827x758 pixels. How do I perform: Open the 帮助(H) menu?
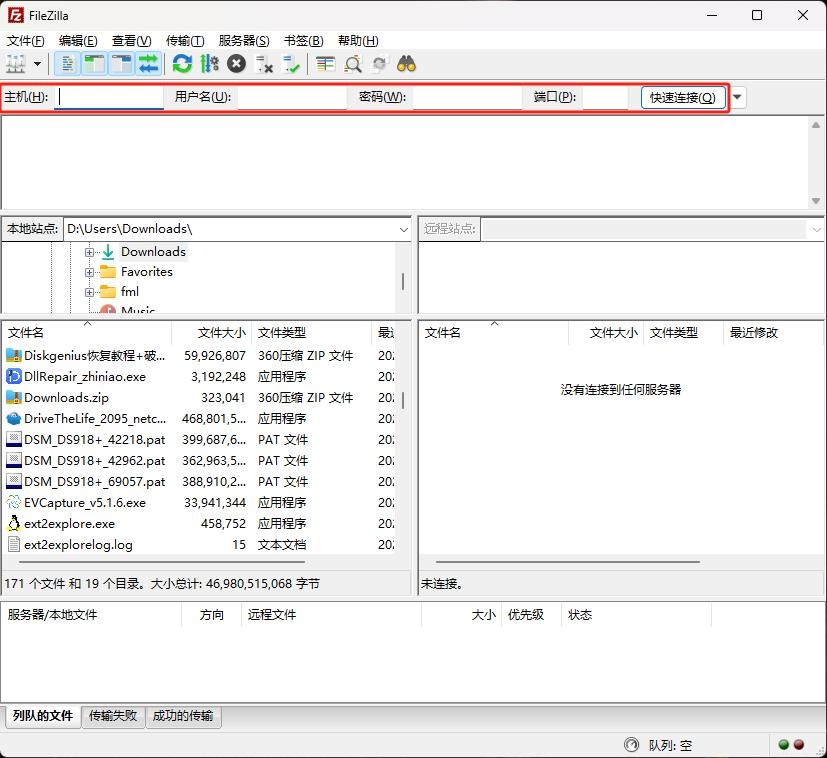coord(358,41)
